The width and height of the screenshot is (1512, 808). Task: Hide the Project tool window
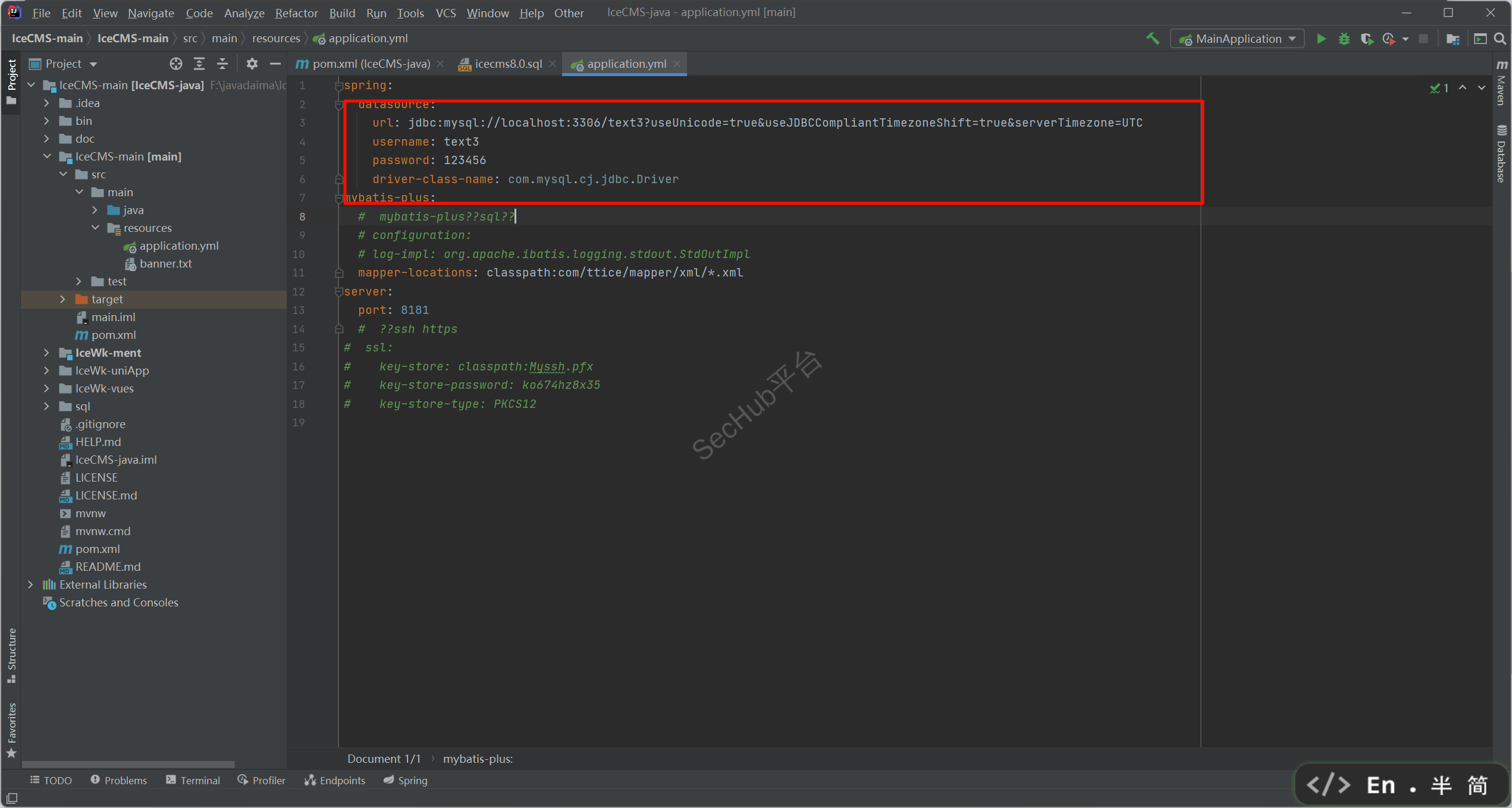click(275, 64)
